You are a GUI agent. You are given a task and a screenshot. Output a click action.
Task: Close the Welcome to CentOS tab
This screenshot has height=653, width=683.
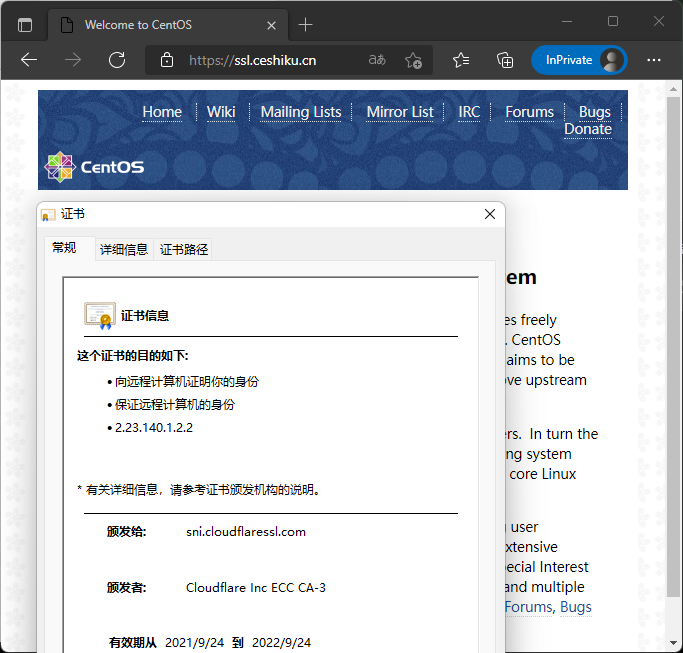271,26
